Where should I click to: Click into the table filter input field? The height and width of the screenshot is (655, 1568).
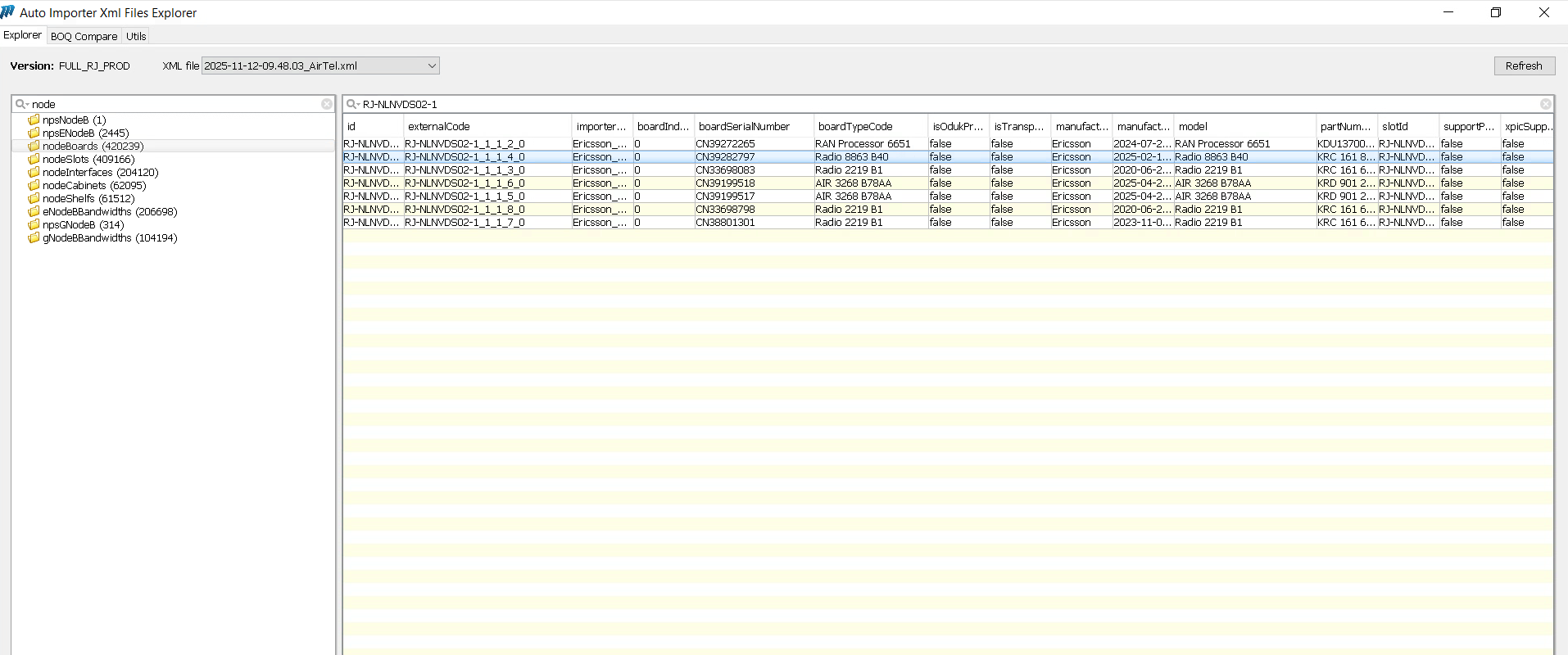pyautogui.click(x=942, y=104)
